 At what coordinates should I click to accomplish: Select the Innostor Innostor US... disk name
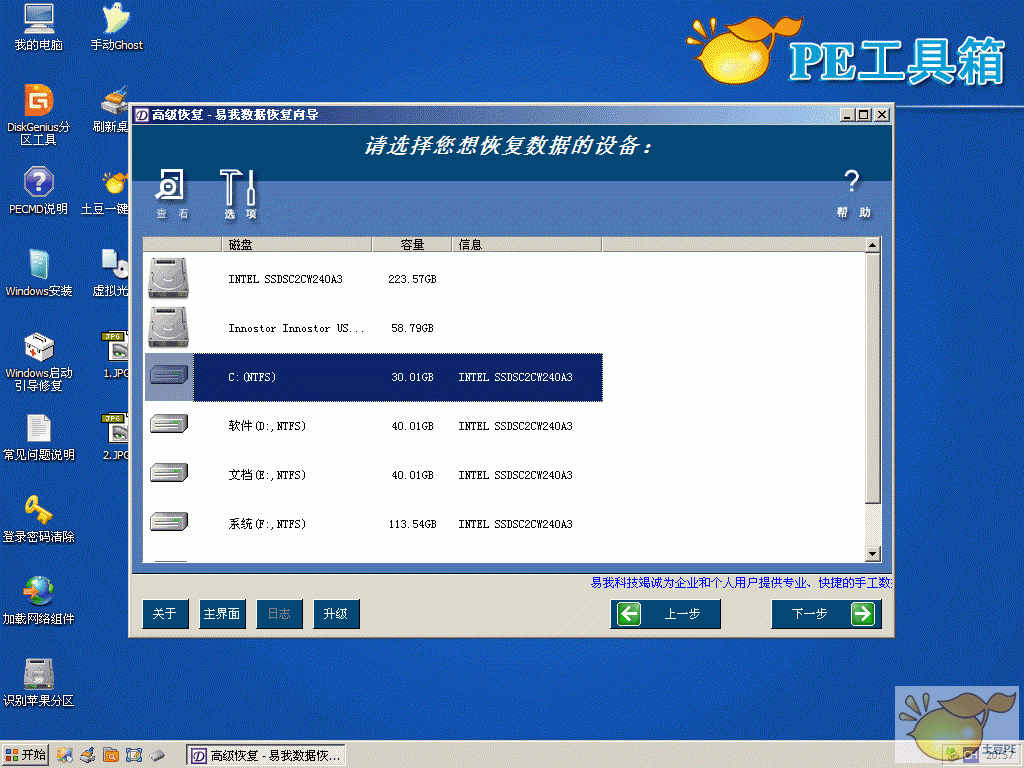pos(296,328)
